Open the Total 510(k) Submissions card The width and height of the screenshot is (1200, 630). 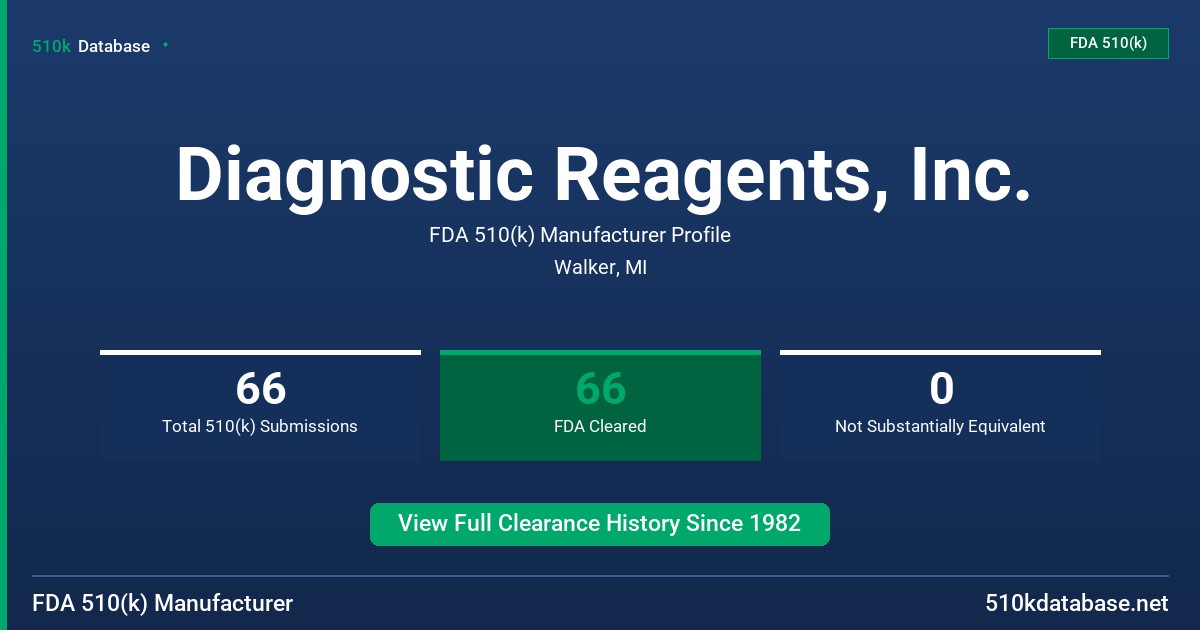(x=260, y=405)
